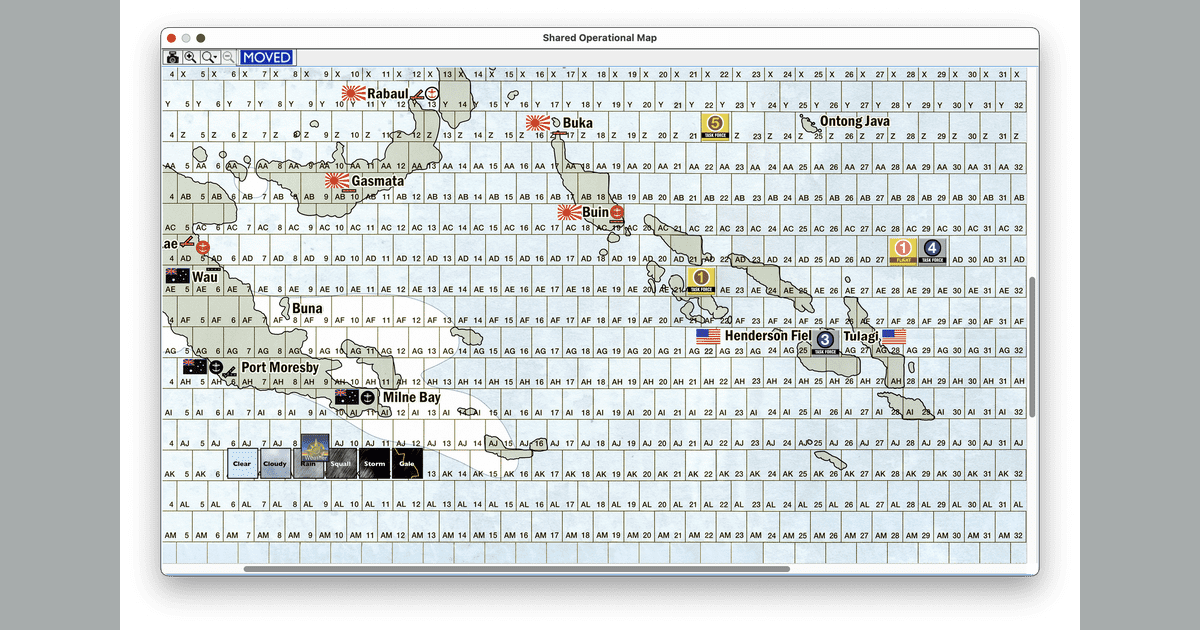Open the zoom level dropdown
This screenshot has width=1200, height=630.
[x=210, y=58]
